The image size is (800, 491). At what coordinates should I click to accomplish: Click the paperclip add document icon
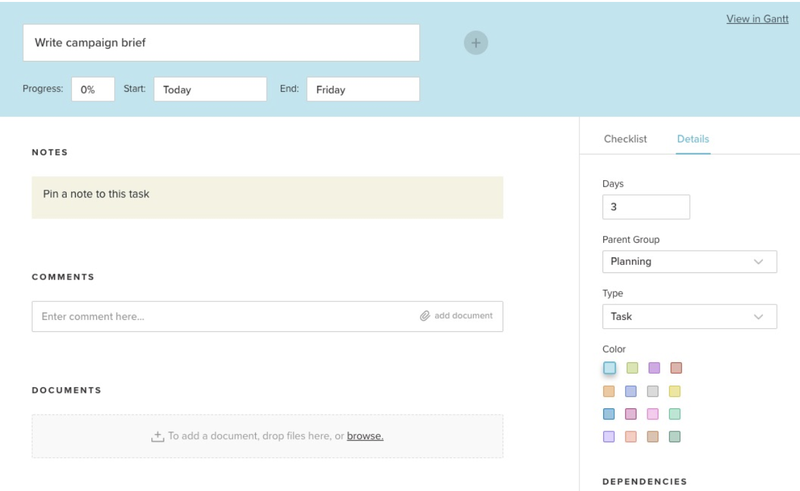click(424, 316)
